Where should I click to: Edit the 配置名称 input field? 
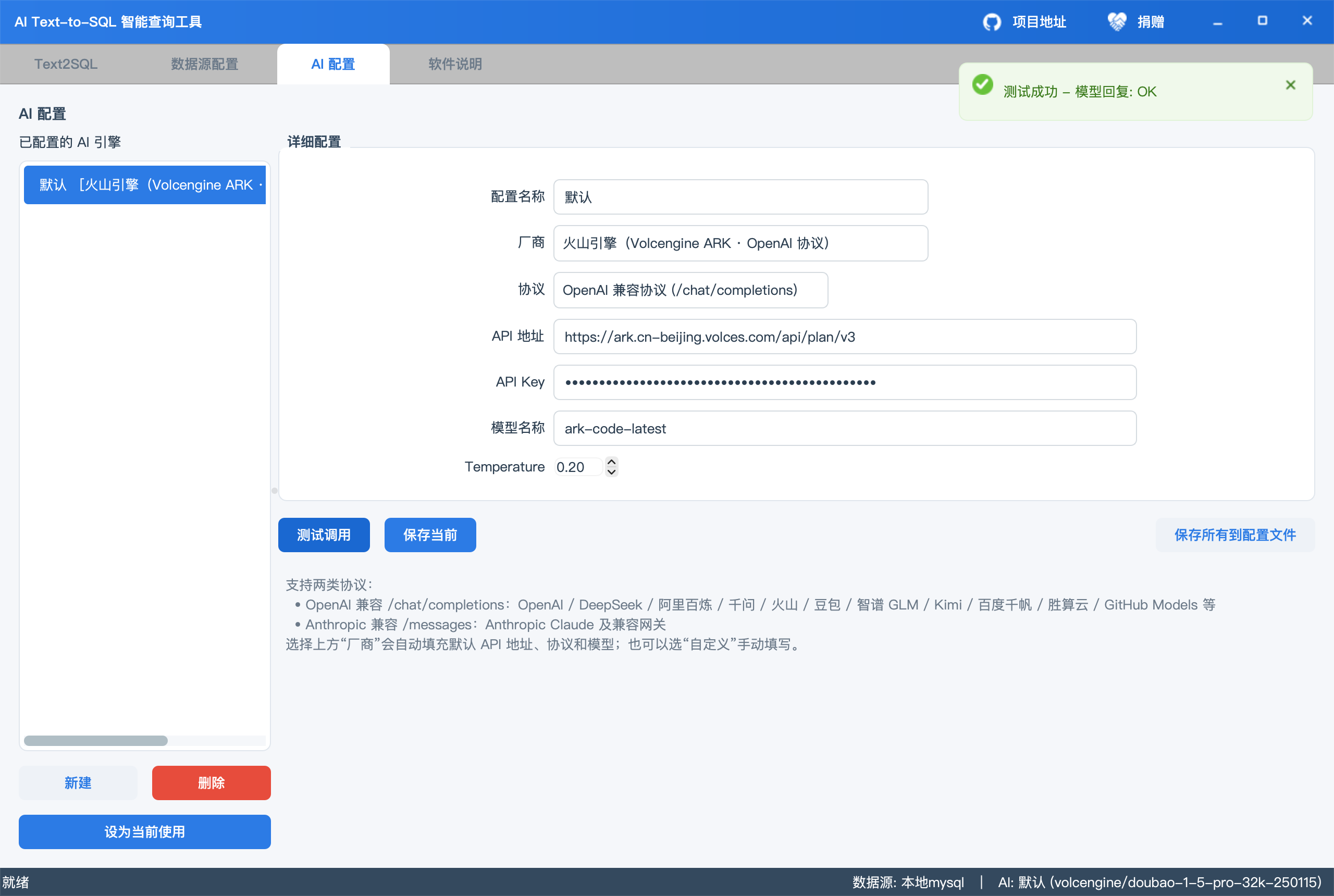(x=740, y=197)
